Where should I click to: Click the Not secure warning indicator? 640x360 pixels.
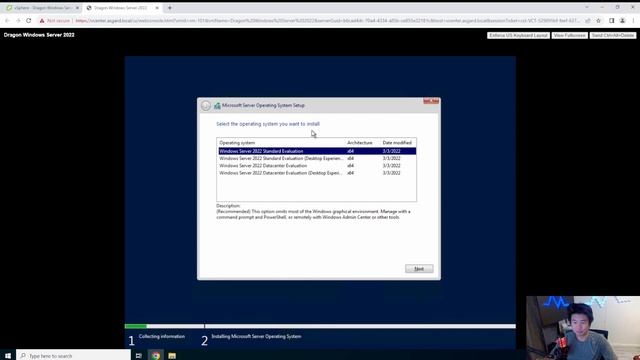(x=55, y=20)
